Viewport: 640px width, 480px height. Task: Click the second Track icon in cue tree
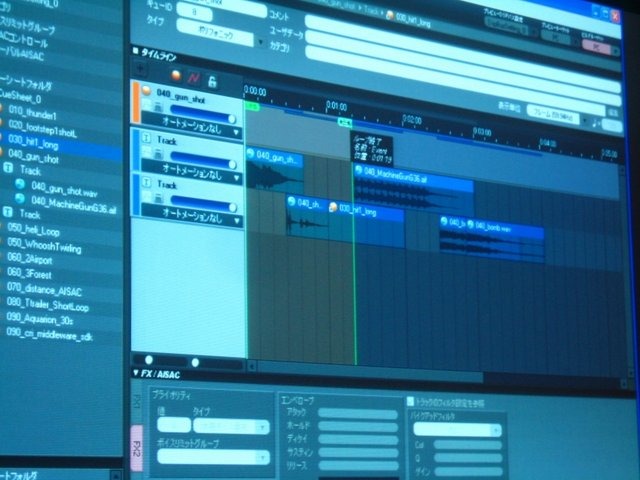coord(8,211)
